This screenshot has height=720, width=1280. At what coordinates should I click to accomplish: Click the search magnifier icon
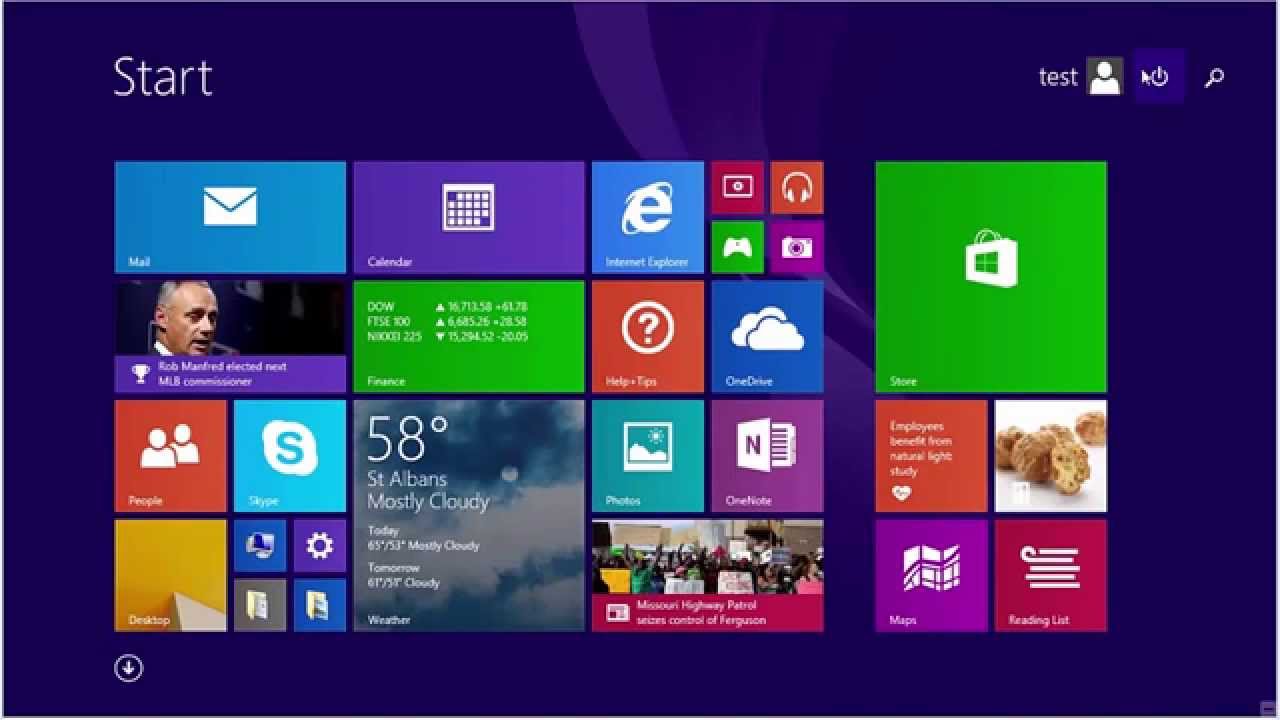pos(1214,77)
